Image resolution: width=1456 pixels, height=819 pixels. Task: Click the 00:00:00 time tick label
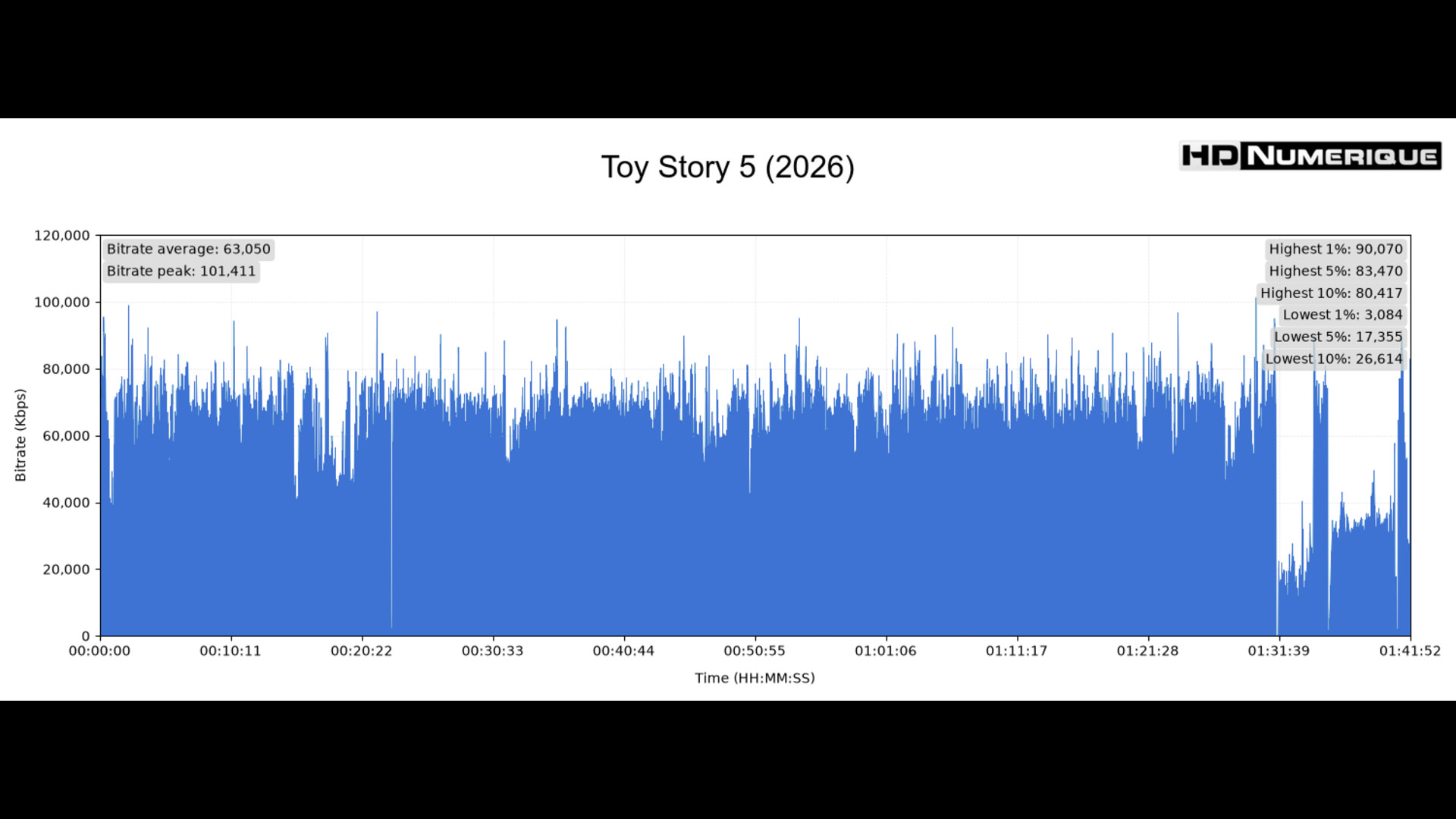point(99,651)
